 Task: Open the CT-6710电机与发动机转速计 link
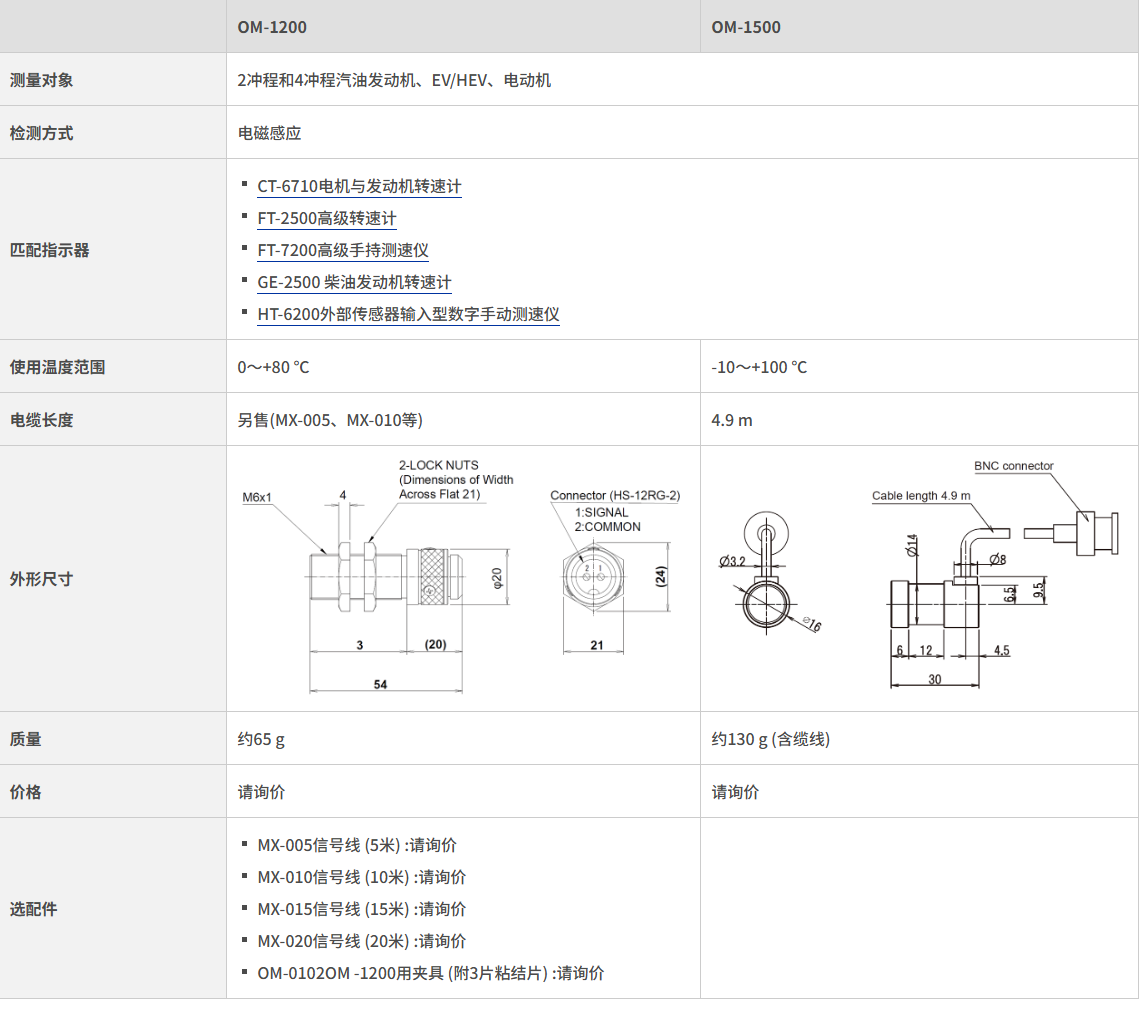click(359, 187)
